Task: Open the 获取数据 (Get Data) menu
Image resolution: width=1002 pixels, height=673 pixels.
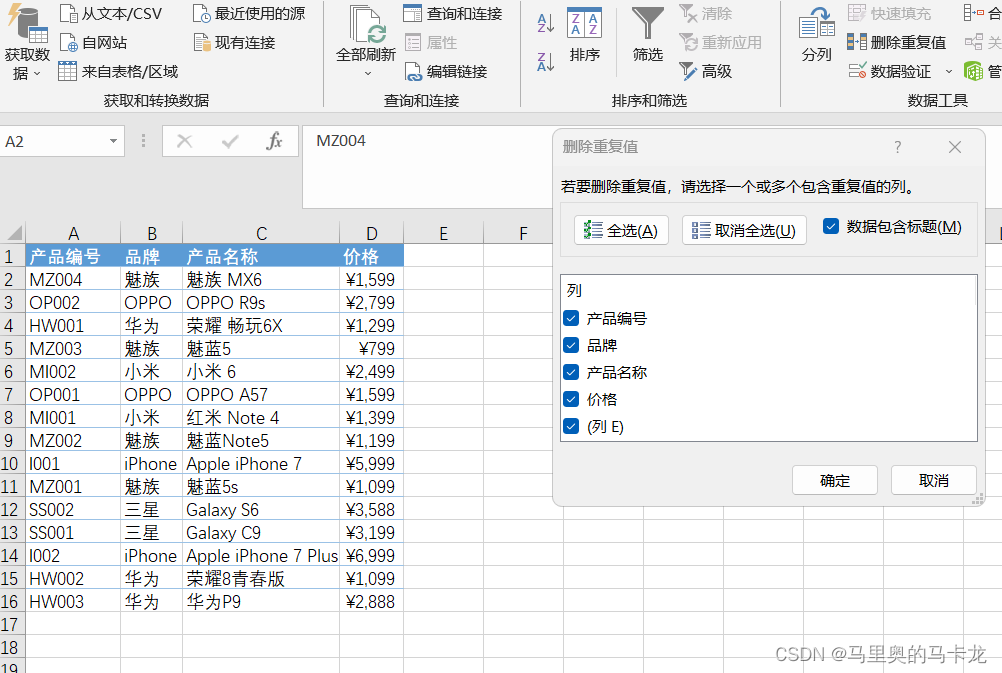Action: (x=27, y=43)
